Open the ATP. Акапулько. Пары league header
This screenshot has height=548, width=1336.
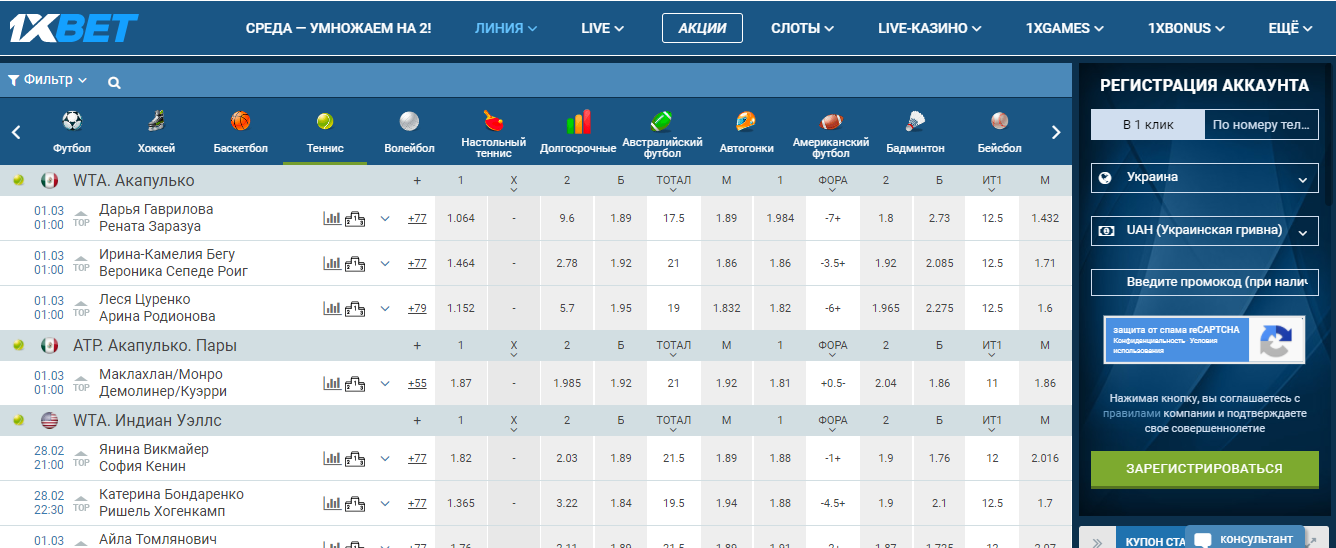156,345
